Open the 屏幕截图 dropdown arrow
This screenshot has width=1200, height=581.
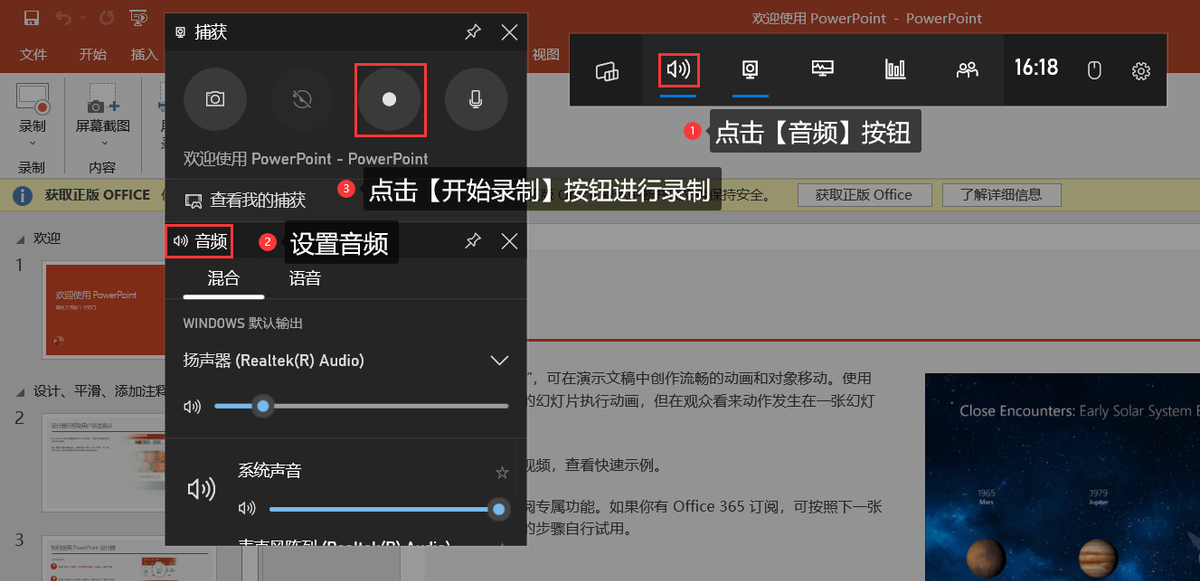[x=102, y=143]
